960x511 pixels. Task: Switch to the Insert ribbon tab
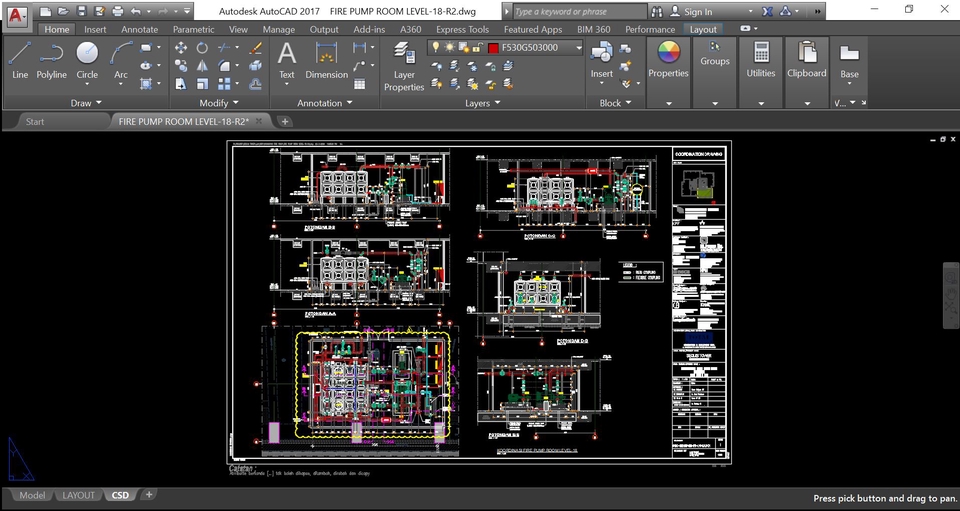[95, 29]
